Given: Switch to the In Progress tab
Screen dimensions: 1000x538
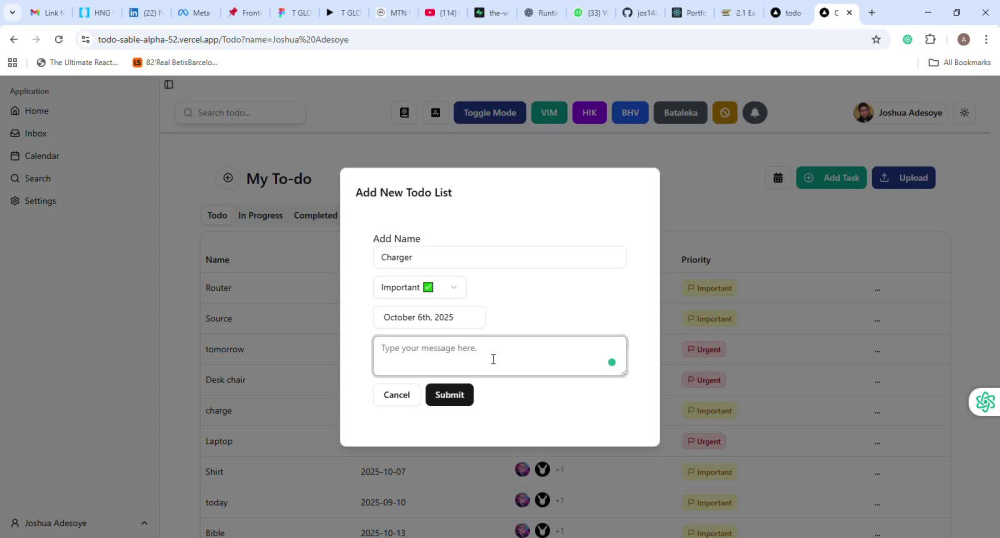Looking at the screenshot, I should pyautogui.click(x=260, y=215).
